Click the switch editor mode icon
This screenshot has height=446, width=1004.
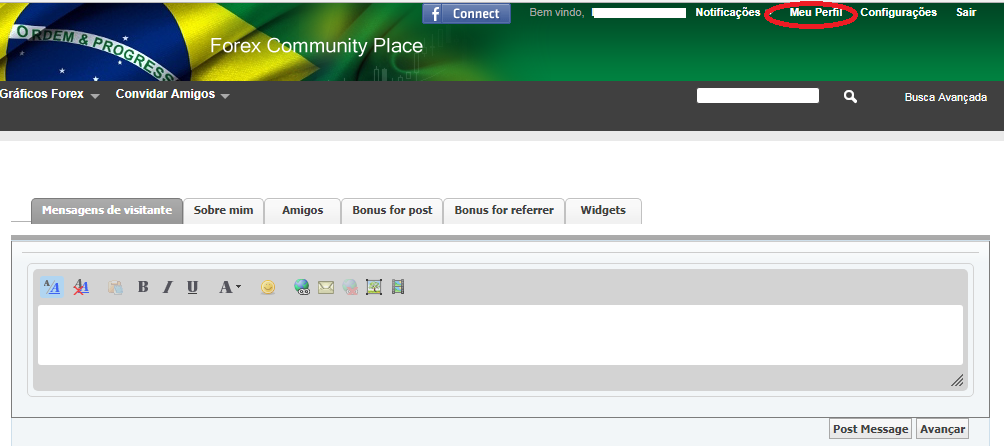click(x=52, y=287)
